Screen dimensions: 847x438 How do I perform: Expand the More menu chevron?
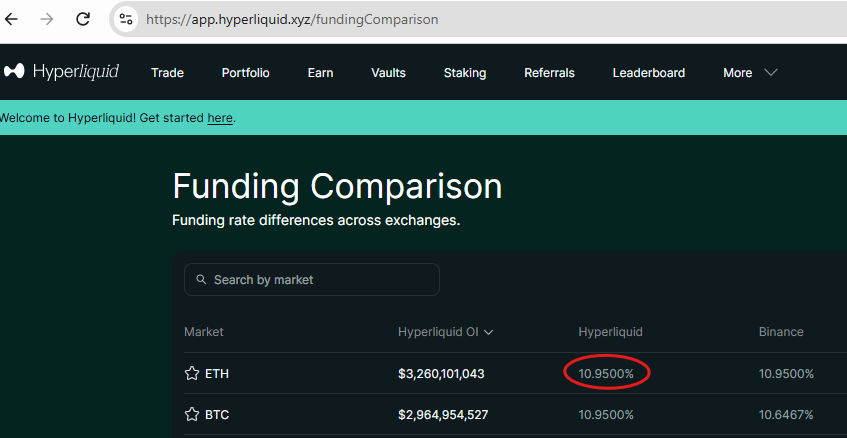pyautogui.click(x=771, y=72)
